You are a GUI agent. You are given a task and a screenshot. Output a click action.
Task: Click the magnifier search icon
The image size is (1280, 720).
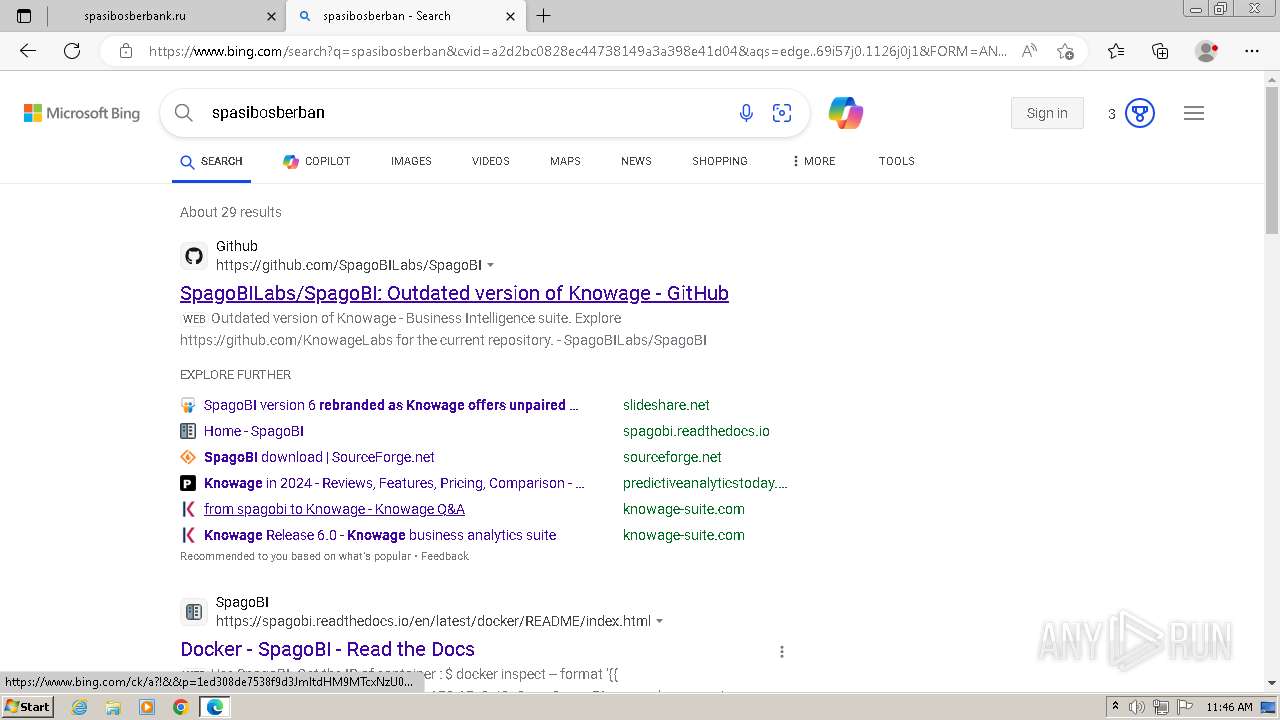(184, 113)
